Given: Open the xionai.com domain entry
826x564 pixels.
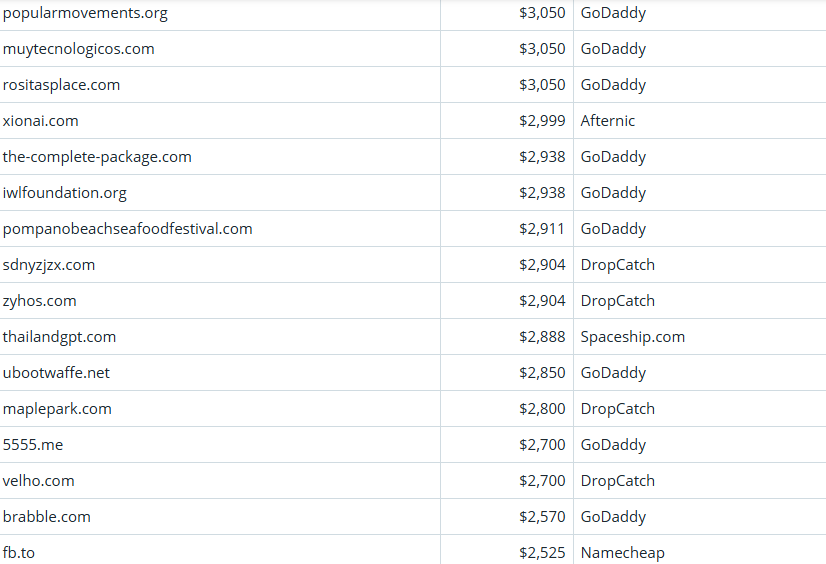Looking at the screenshot, I should point(40,121).
